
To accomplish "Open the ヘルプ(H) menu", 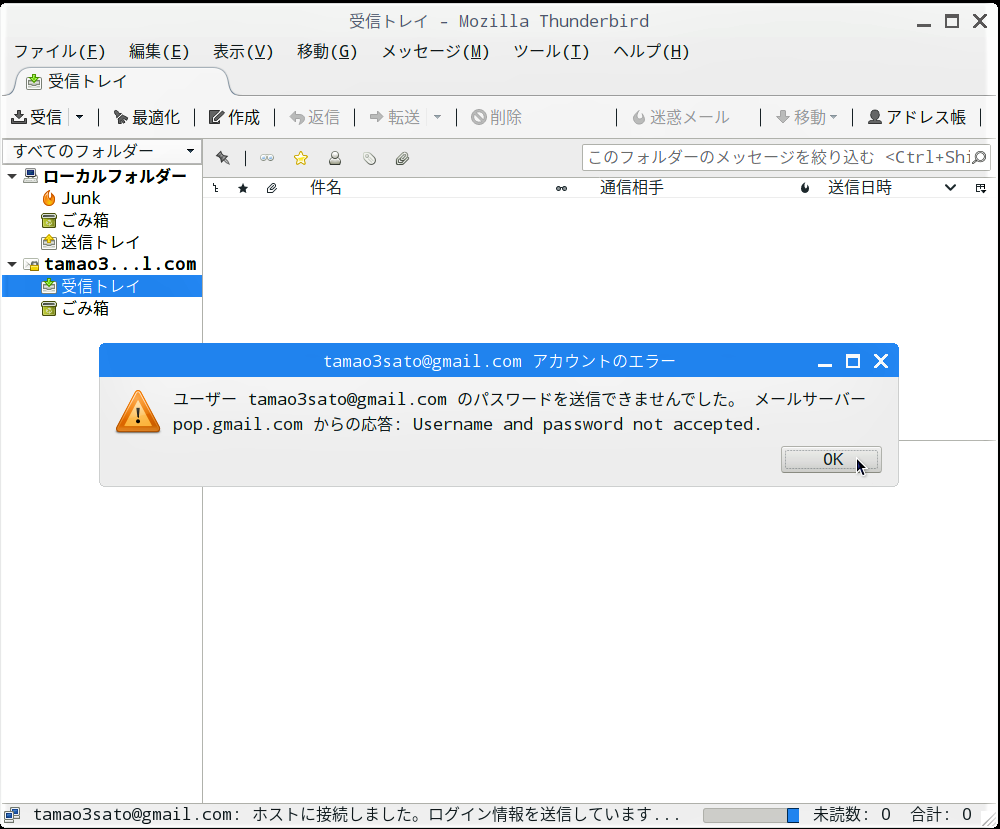I will coord(651,52).
